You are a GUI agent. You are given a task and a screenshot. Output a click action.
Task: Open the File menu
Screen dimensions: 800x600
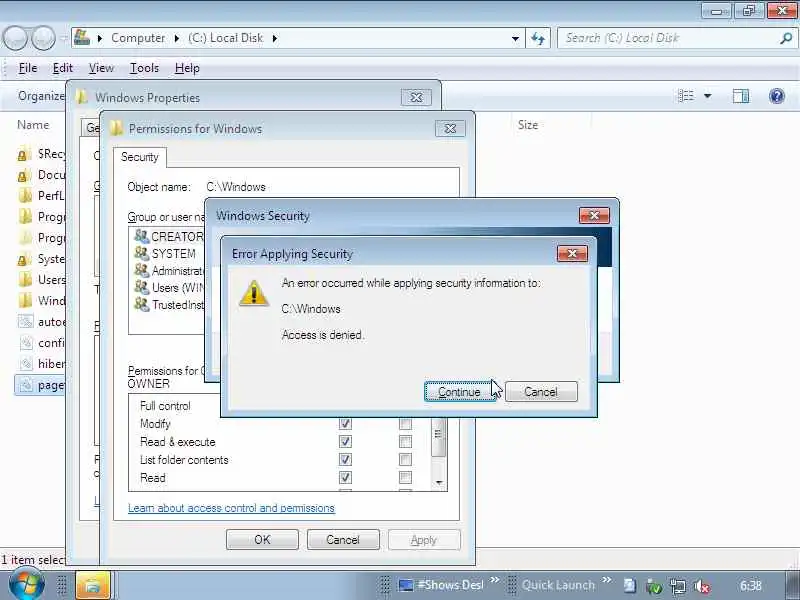[28, 68]
